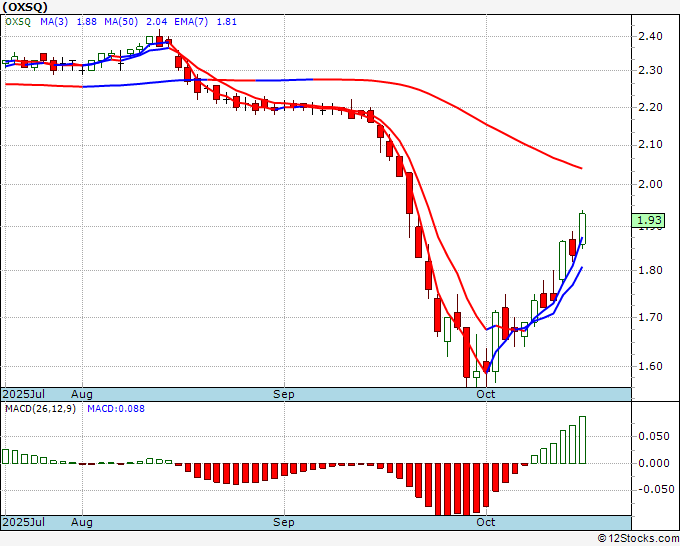This screenshot has width=680, height=546.
Task: Click the Sep label on MACD axis
Action: tap(284, 522)
